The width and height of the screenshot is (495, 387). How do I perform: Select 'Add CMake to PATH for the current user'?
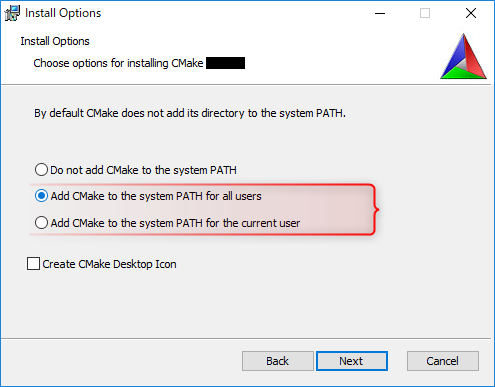pos(41,223)
